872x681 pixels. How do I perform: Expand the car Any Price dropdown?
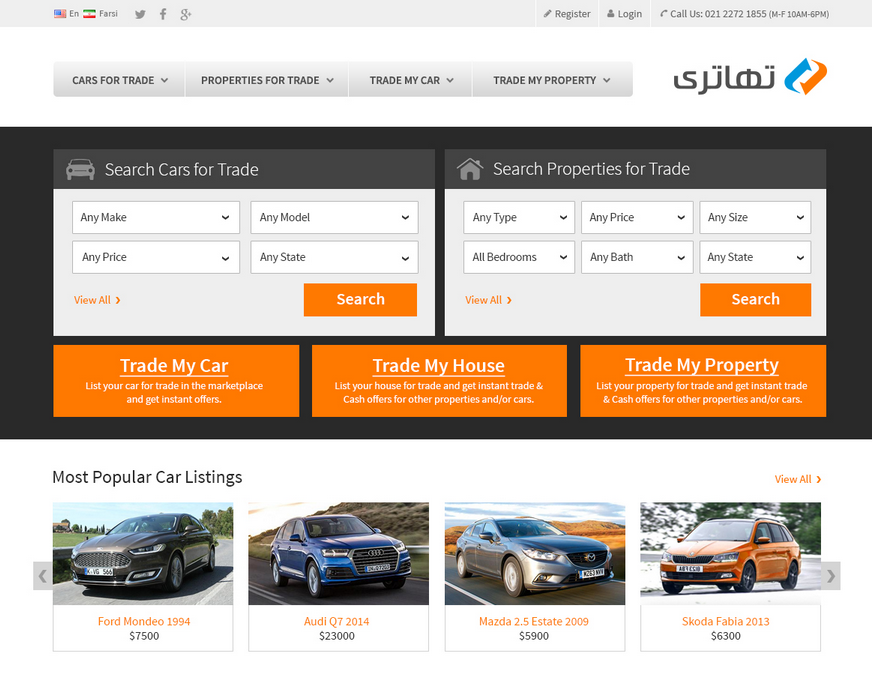point(156,257)
